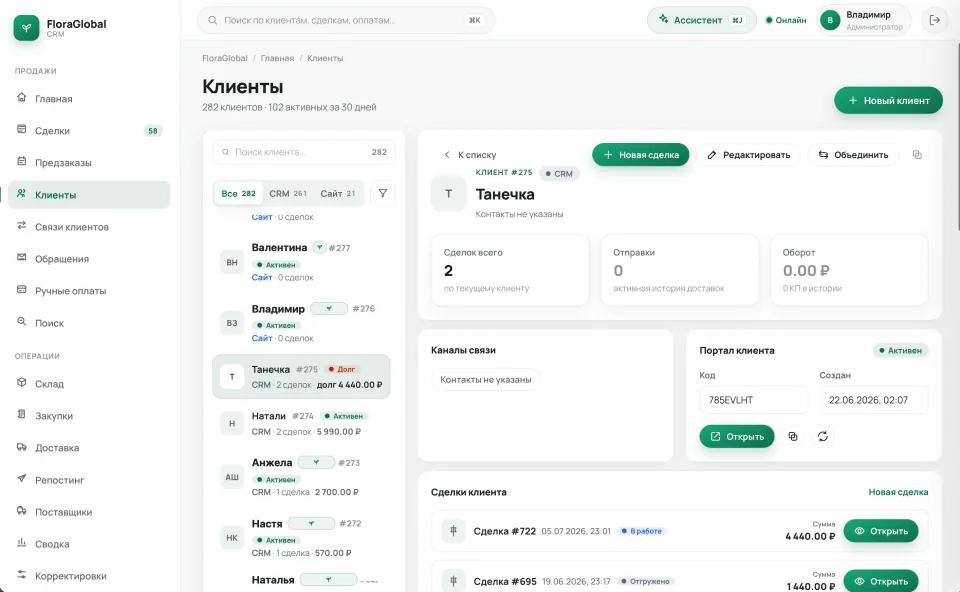Click the Новая сделка green button
Screen dimensions: 960x592
tap(640, 155)
